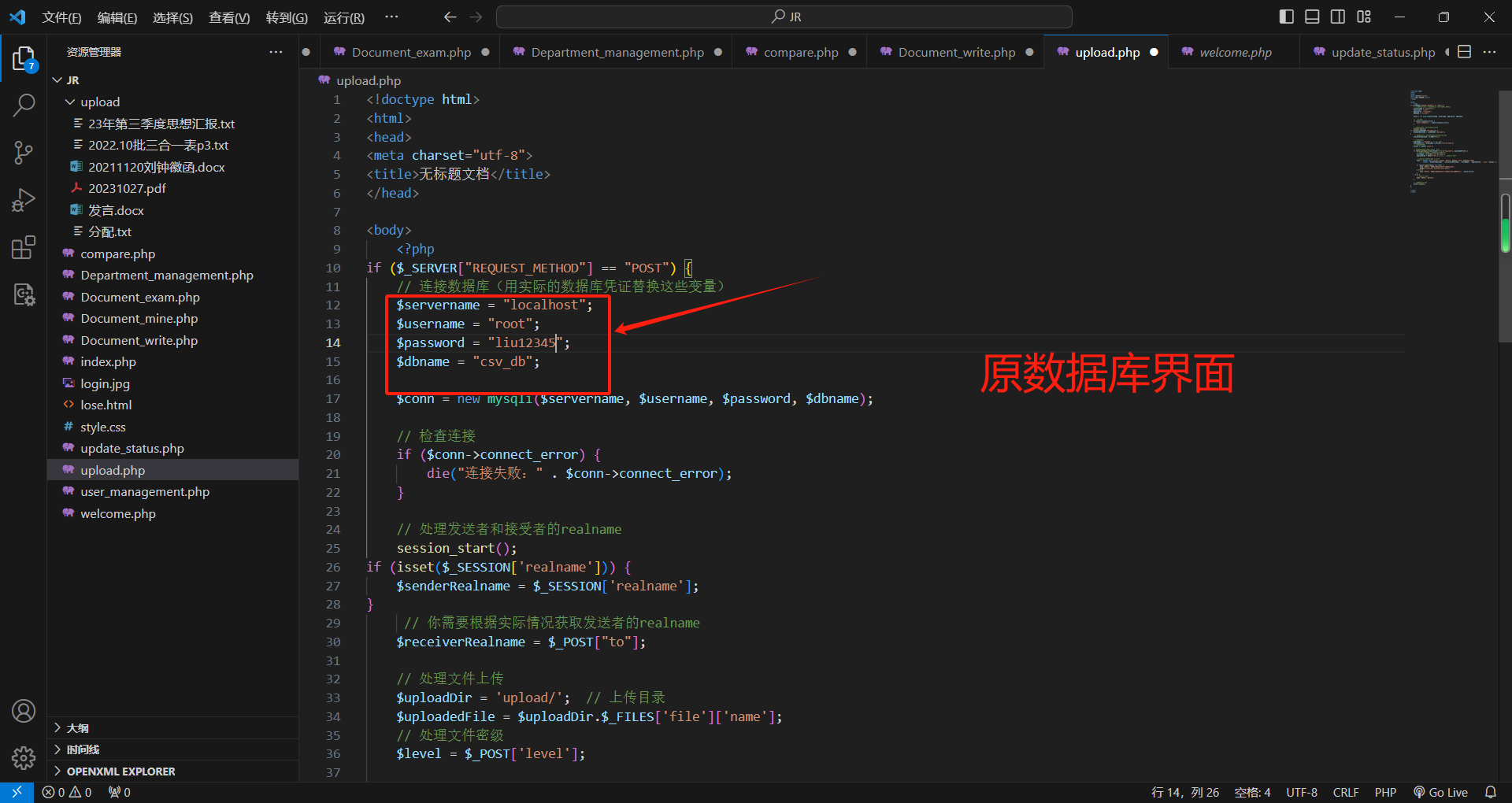The width and height of the screenshot is (1512, 803).
Task: Collapse the upload folder
Action: pos(70,102)
